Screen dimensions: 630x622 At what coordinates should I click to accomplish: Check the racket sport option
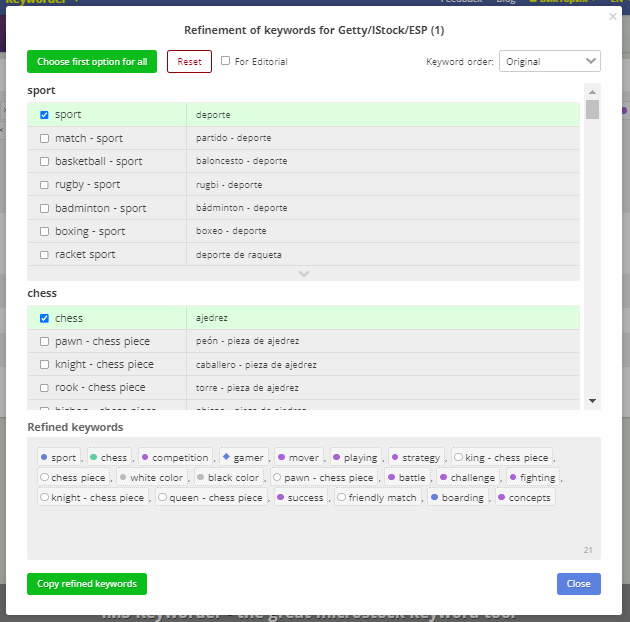(44, 255)
